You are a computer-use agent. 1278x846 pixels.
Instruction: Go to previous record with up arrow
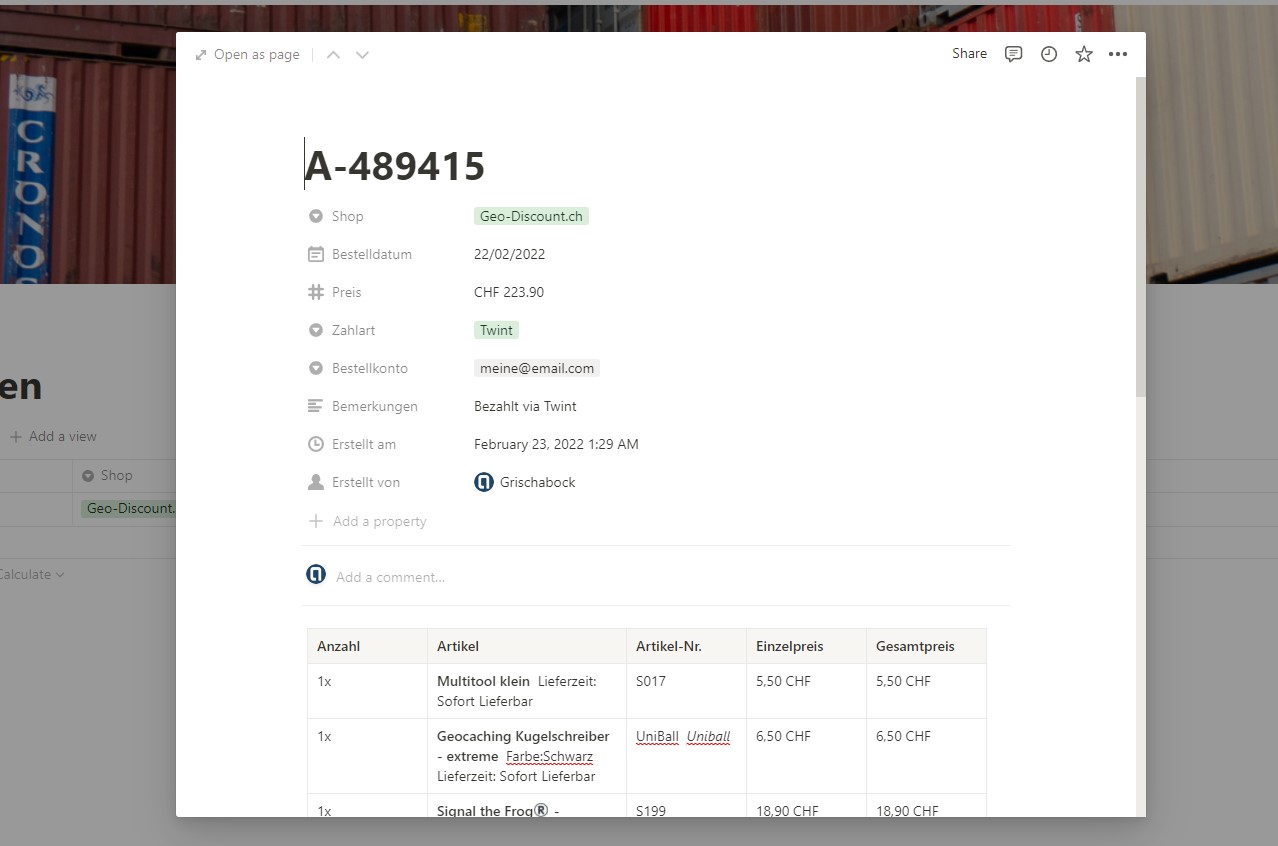[334, 55]
